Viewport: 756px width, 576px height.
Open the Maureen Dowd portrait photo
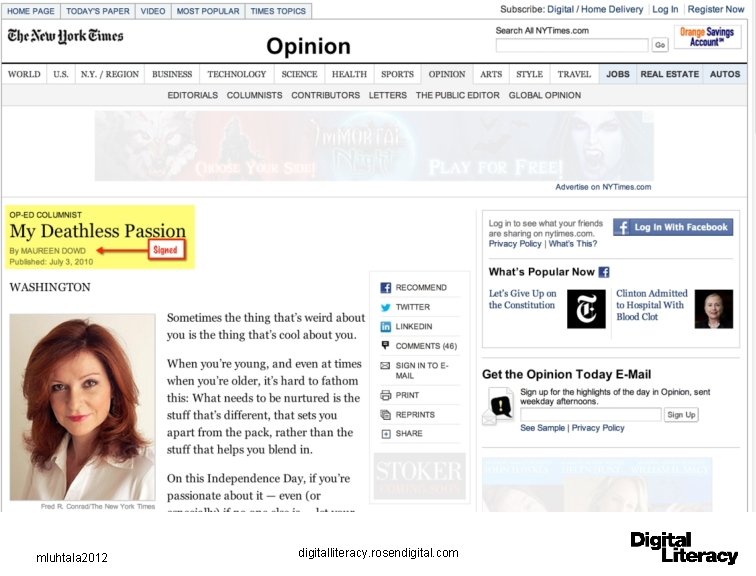click(x=82, y=407)
